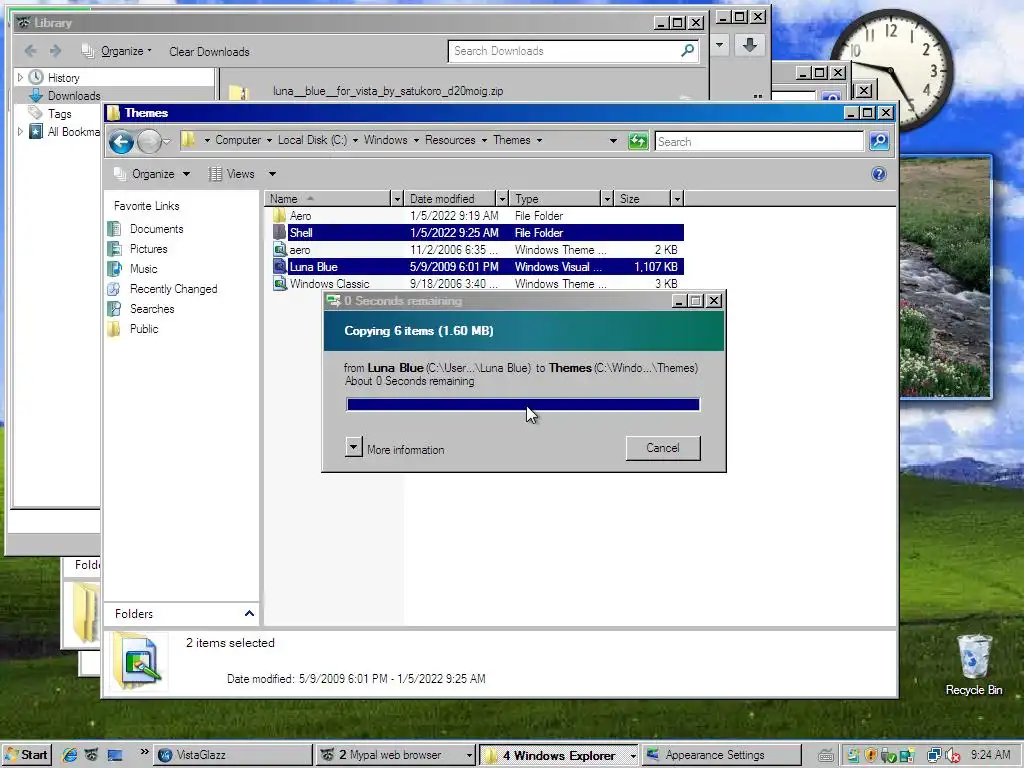Screen dimensions: 1024x768
Task: Launch Mypal browser from quick launch
Action: click(x=91, y=755)
